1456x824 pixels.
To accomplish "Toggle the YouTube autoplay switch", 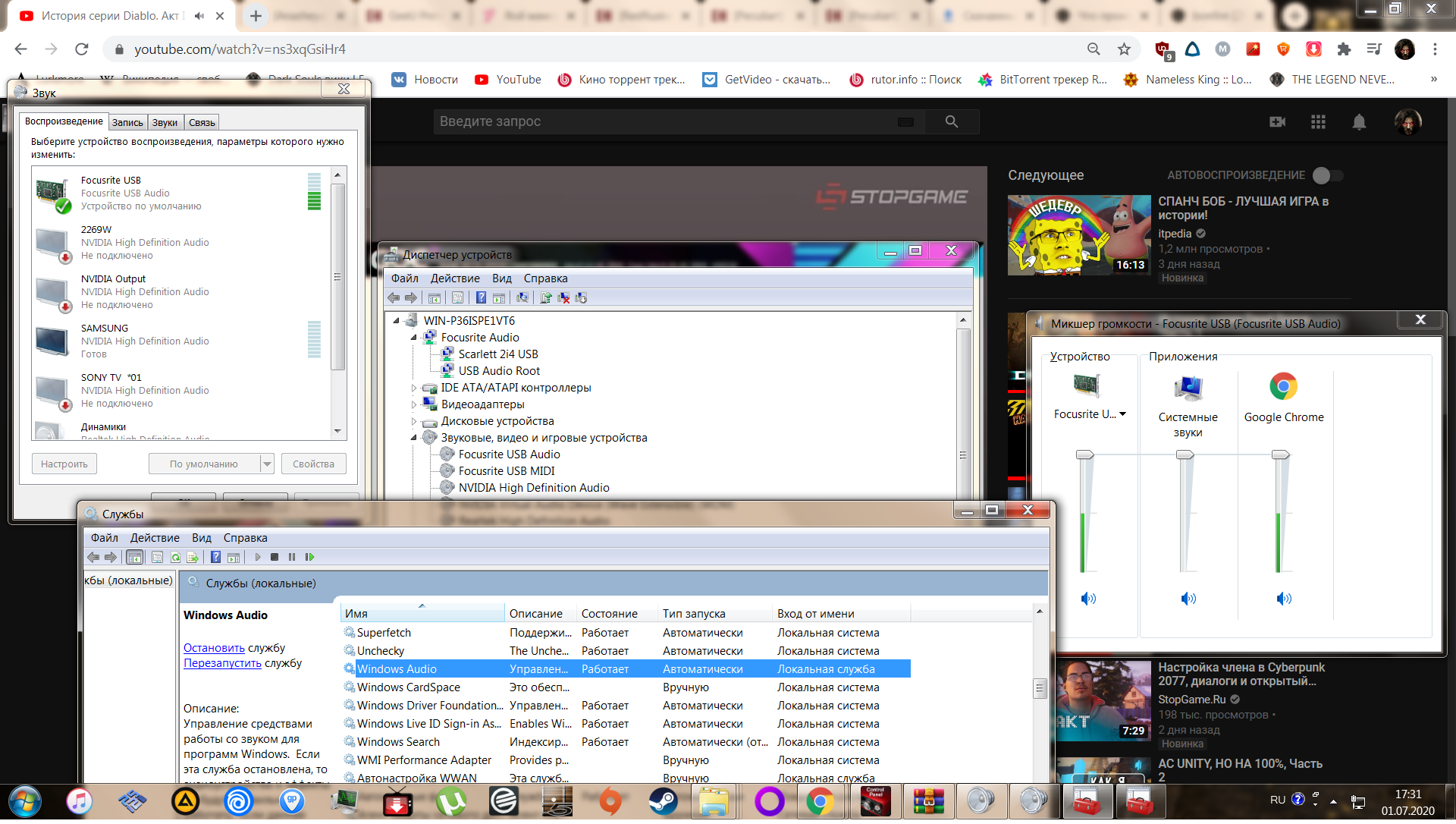I will coord(1327,175).
